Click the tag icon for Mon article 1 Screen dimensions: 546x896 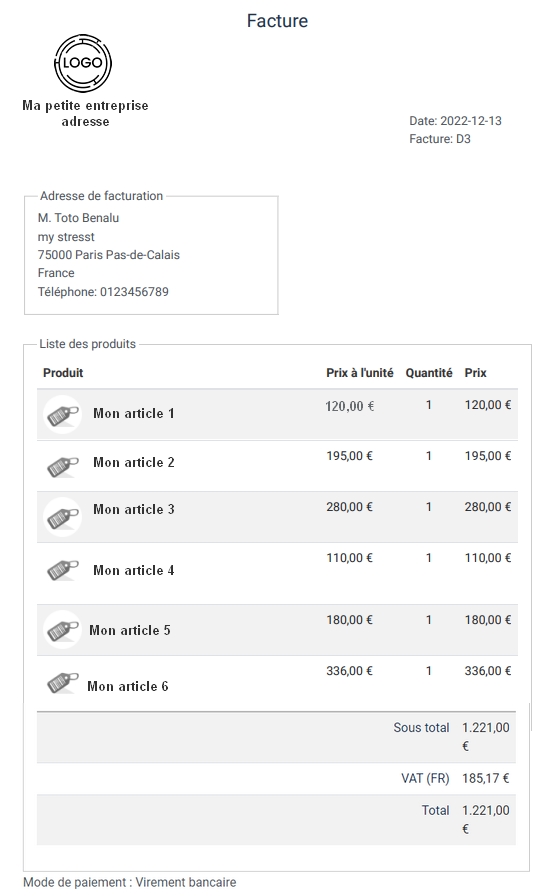coord(63,415)
